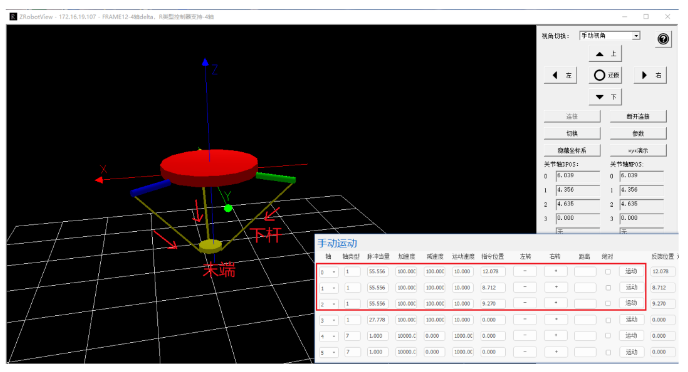Jog axis 1 with its plus button

coord(556,287)
